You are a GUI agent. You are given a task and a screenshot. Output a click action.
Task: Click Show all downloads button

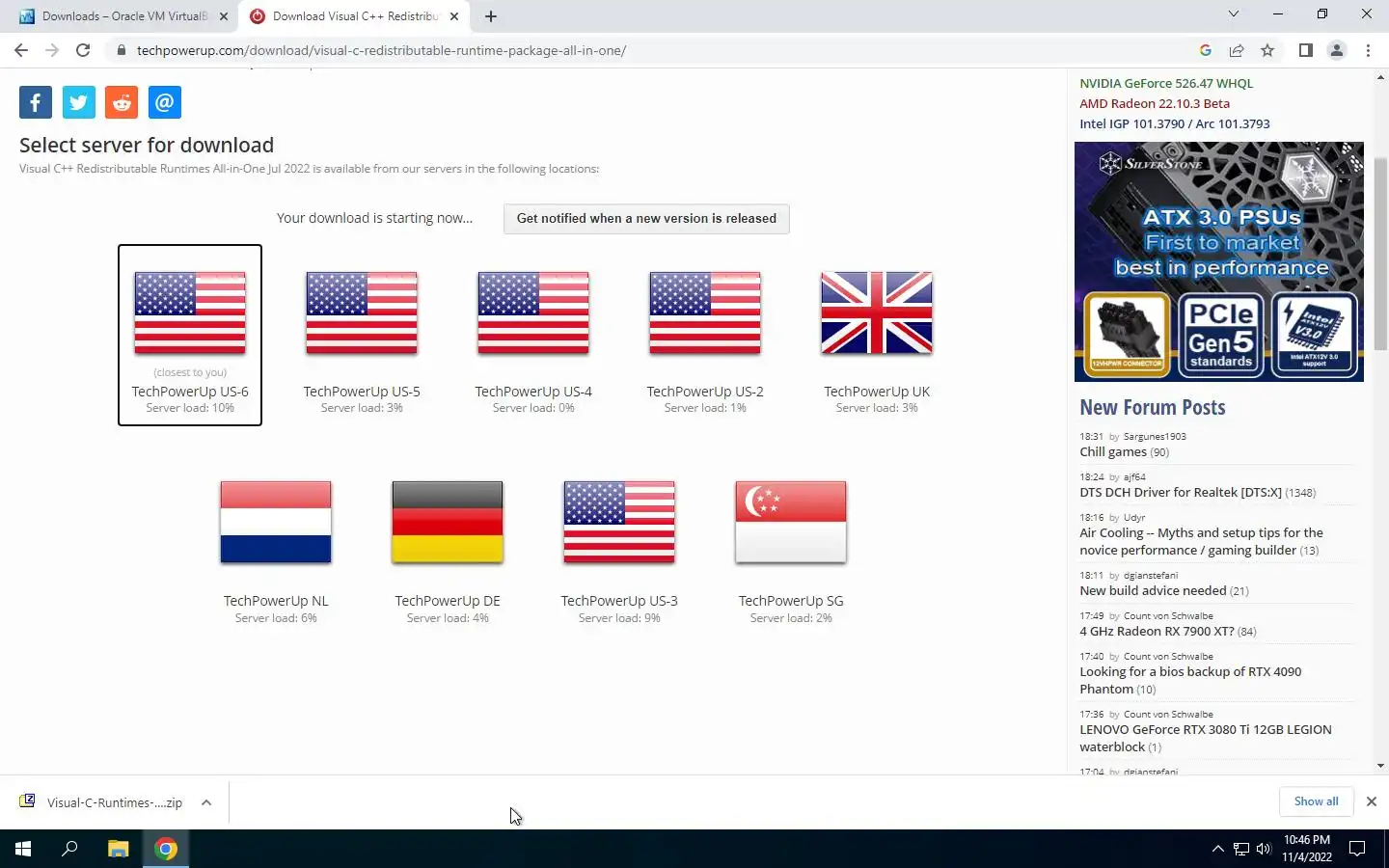[x=1316, y=801]
